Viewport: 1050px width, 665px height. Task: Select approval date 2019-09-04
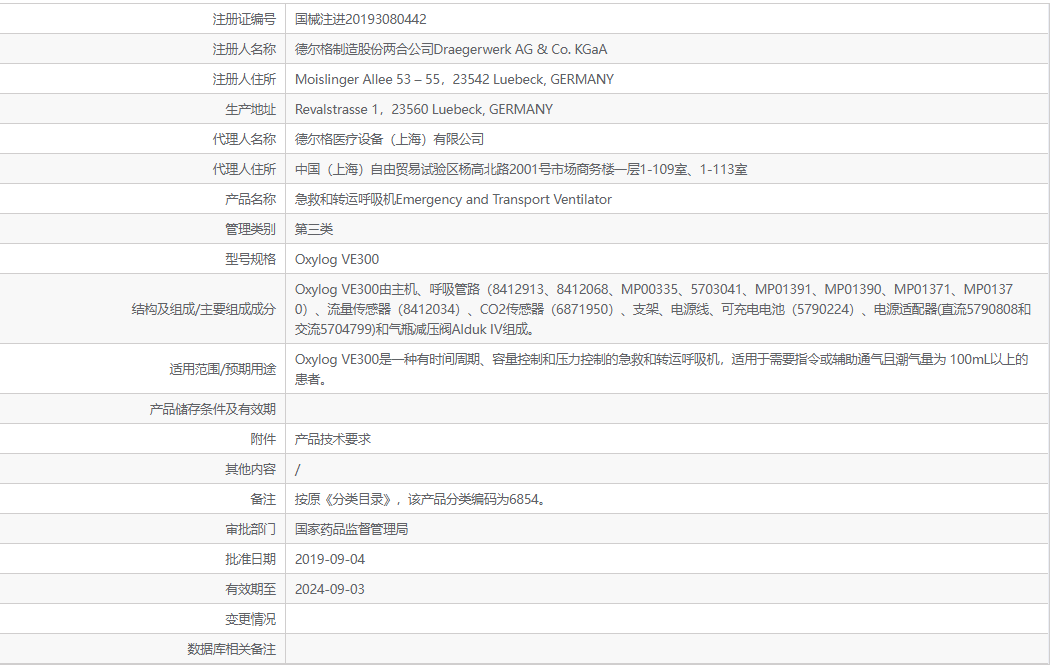tap(329, 560)
